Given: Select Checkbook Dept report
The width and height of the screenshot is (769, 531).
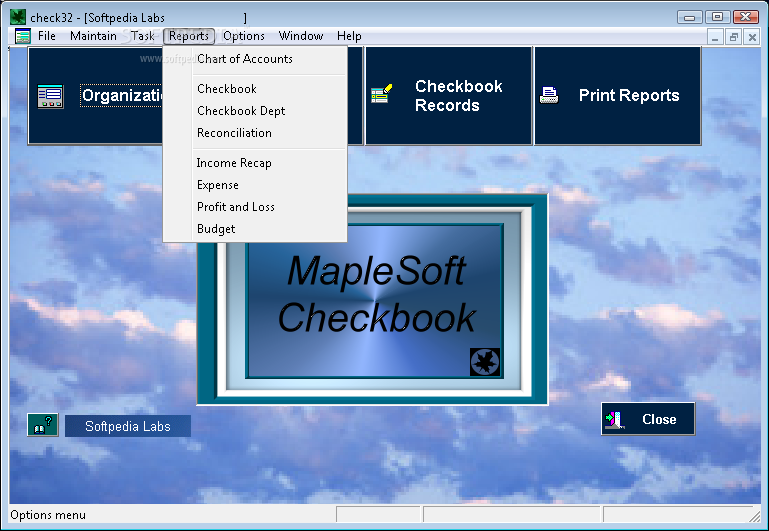Looking at the screenshot, I should (255, 111).
